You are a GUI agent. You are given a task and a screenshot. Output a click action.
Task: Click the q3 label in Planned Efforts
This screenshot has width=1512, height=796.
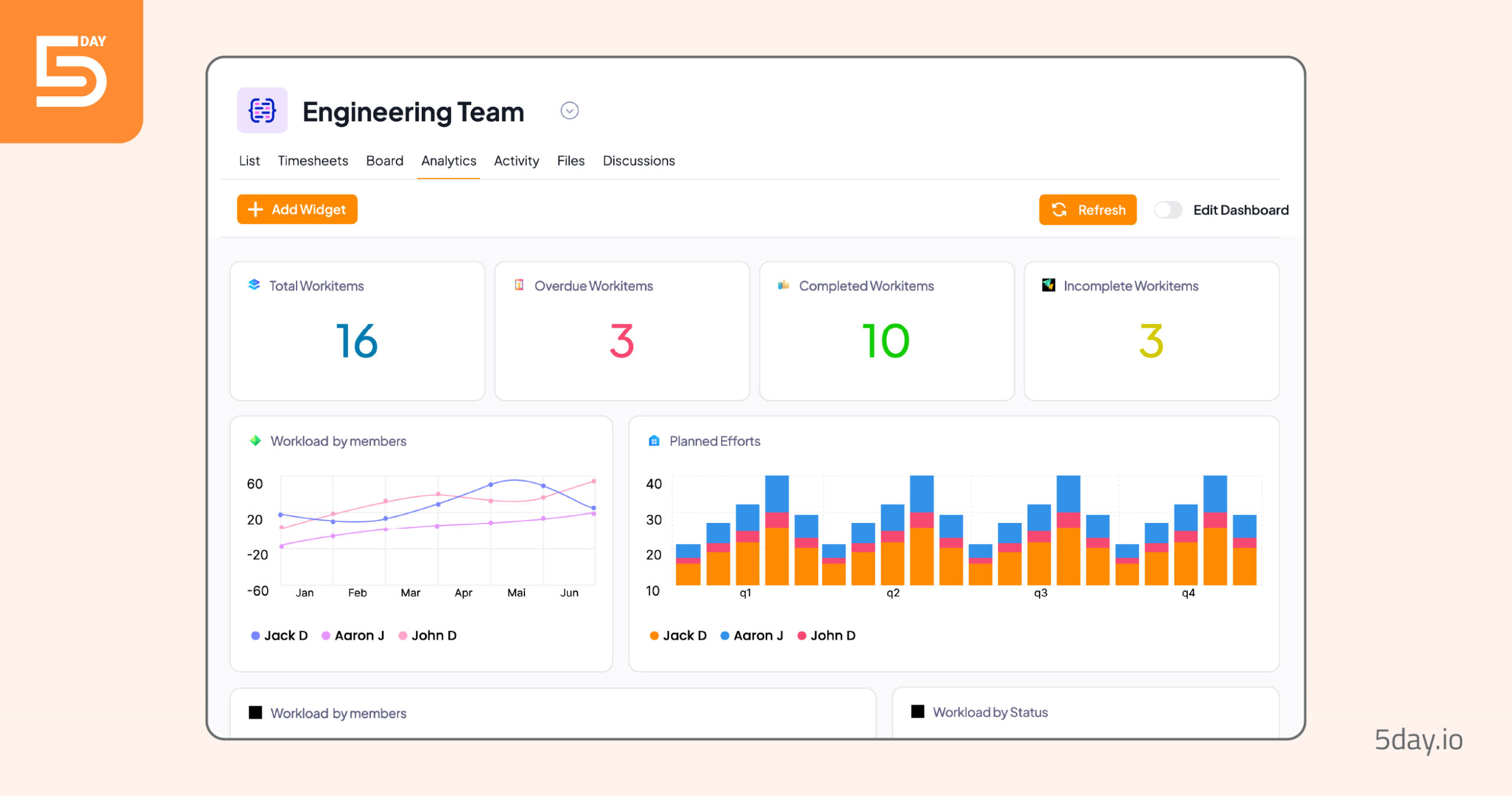1041,593
